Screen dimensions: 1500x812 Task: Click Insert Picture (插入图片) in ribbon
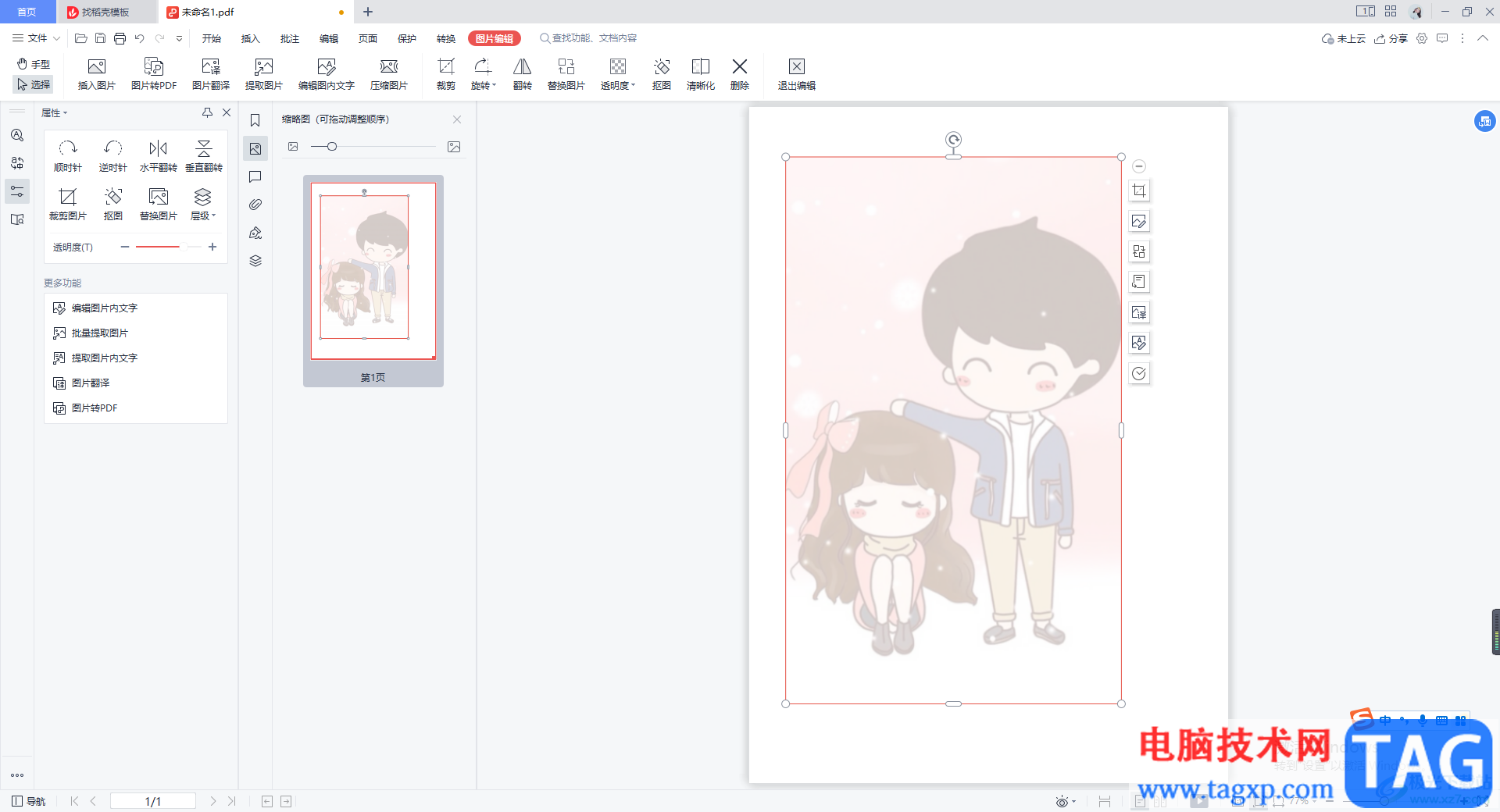click(97, 74)
